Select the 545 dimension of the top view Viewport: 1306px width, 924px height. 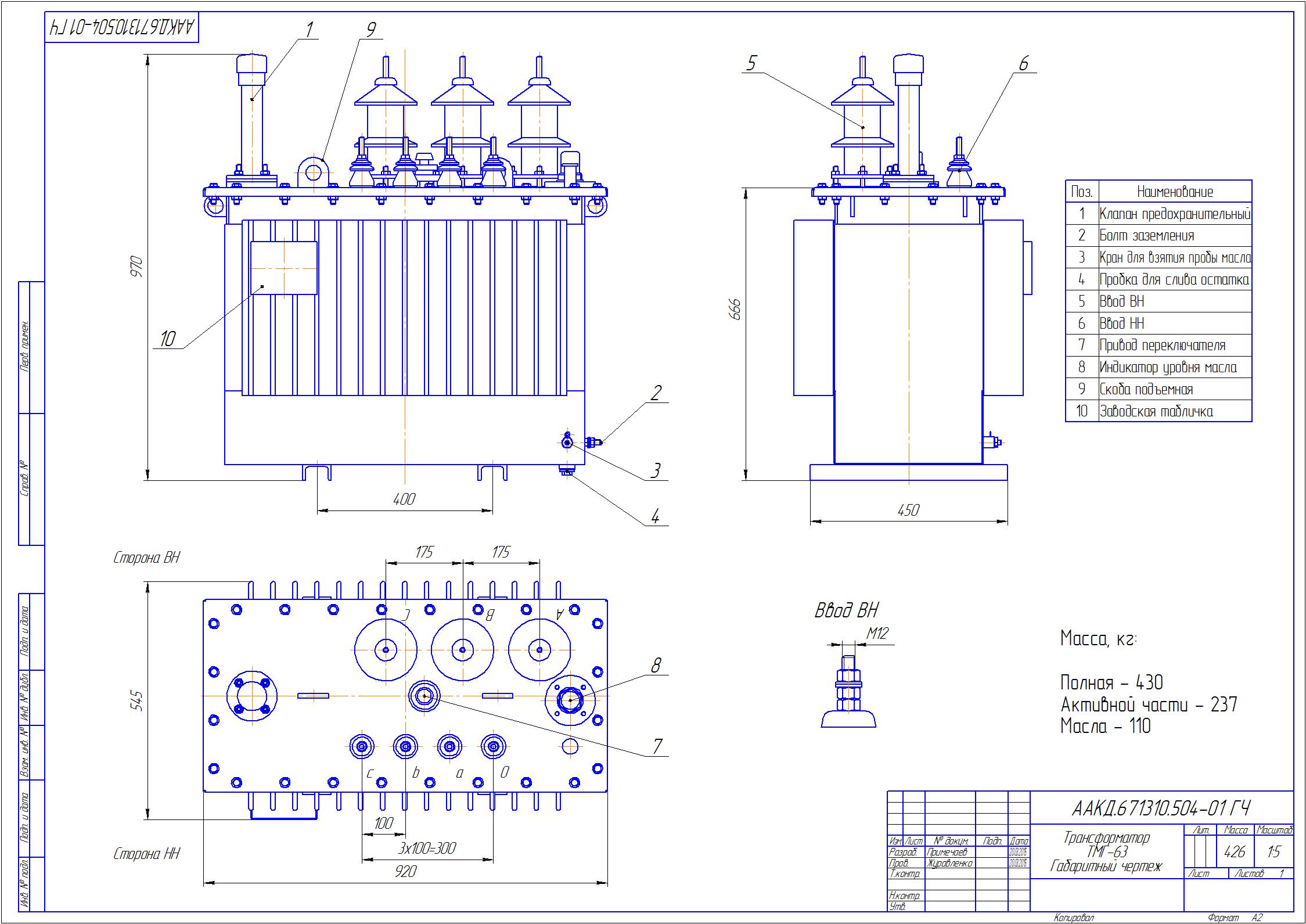tap(136, 700)
